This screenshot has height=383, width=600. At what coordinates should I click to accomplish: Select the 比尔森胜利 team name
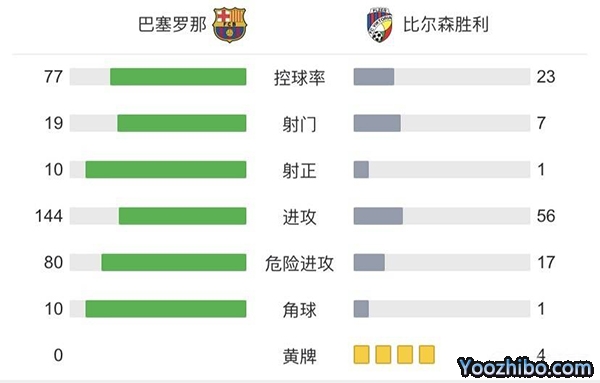pyautogui.click(x=446, y=24)
